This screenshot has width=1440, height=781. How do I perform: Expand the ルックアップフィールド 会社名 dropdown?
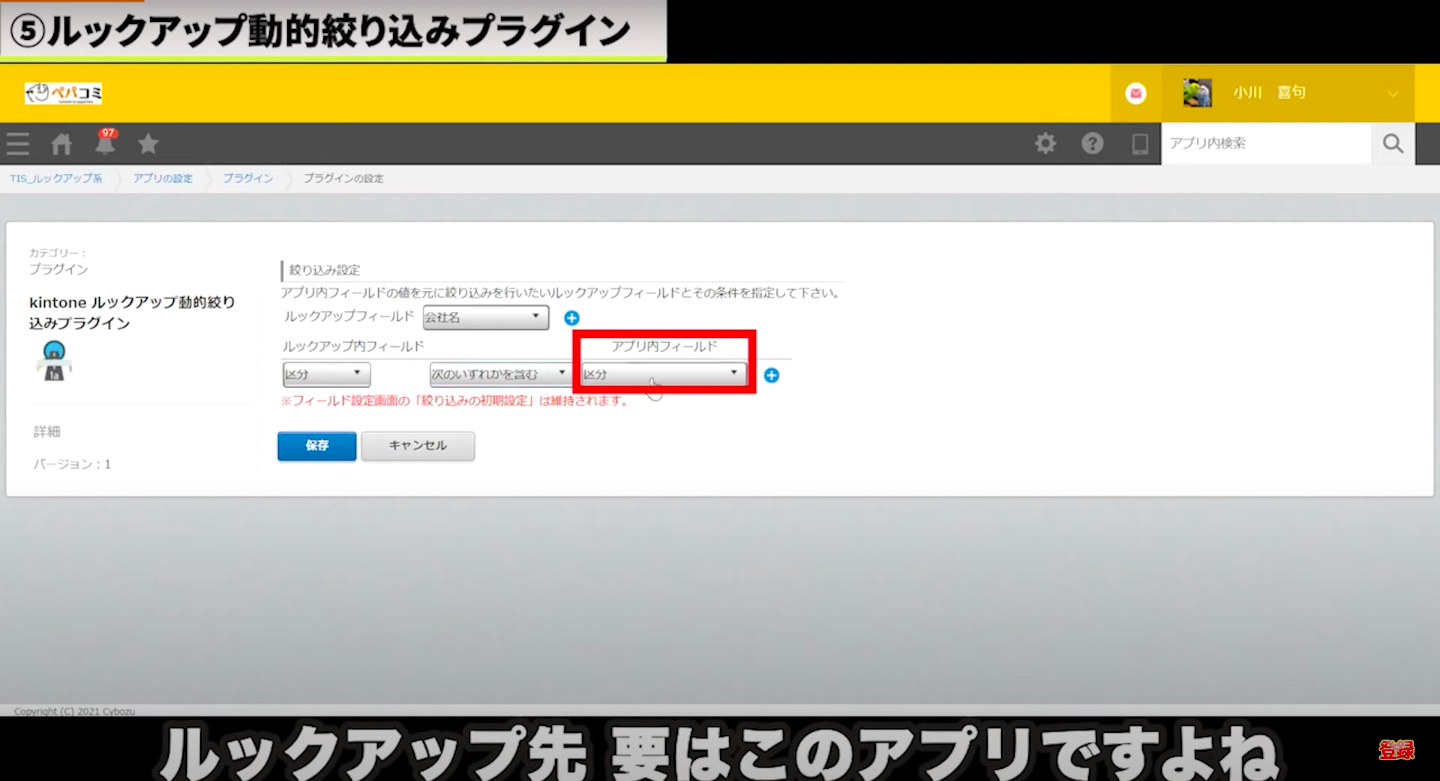tap(486, 318)
